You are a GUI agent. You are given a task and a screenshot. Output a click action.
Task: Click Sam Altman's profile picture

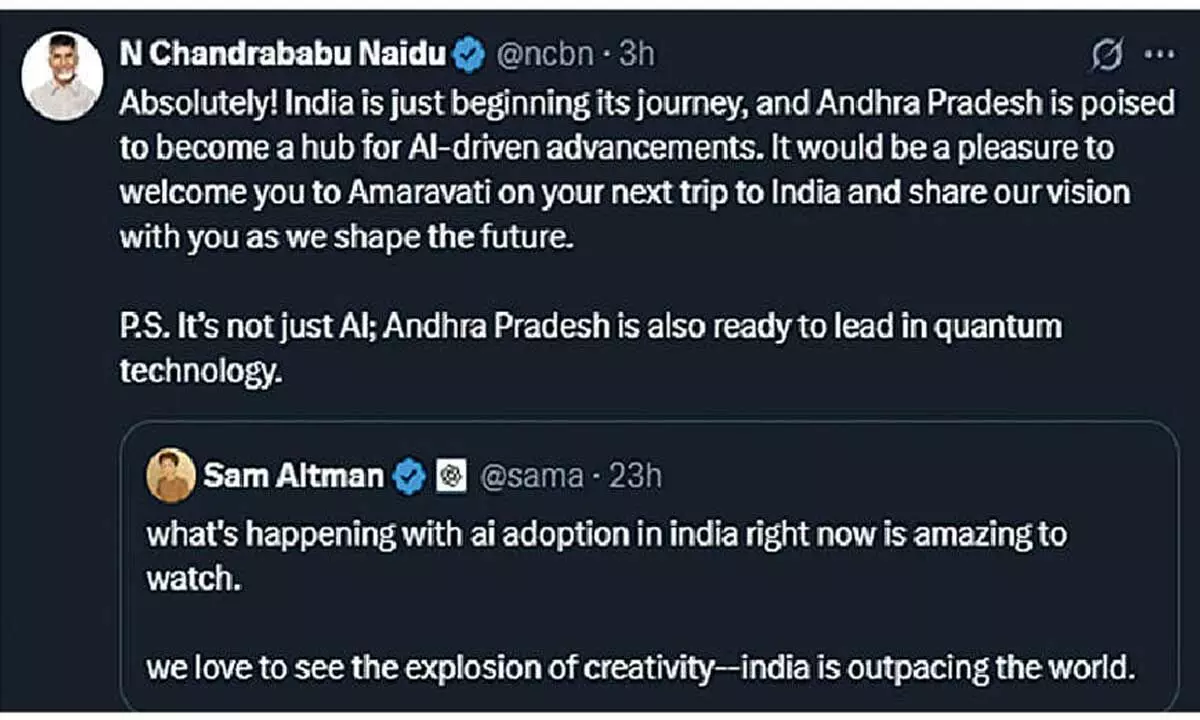coord(170,474)
